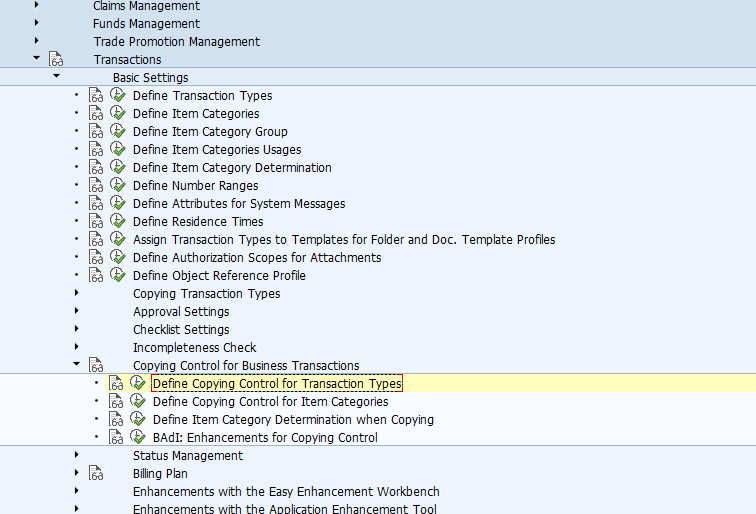Image resolution: width=756 pixels, height=514 pixels.
Task: Expand the Status Management node
Action: [76, 455]
